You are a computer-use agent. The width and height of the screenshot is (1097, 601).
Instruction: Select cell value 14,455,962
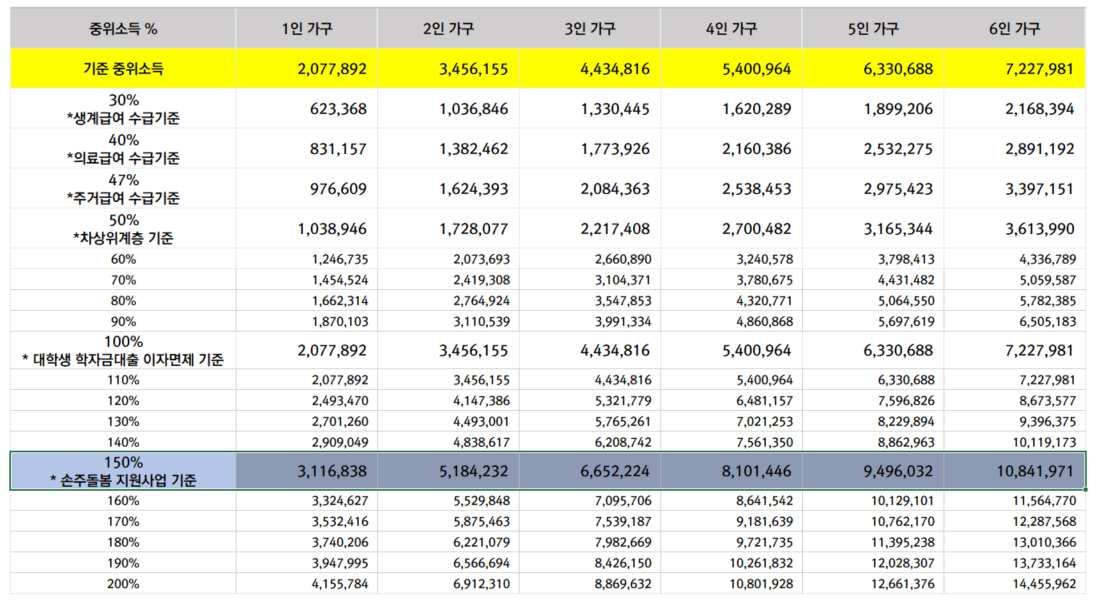pyautogui.click(x=1045, y=584)
